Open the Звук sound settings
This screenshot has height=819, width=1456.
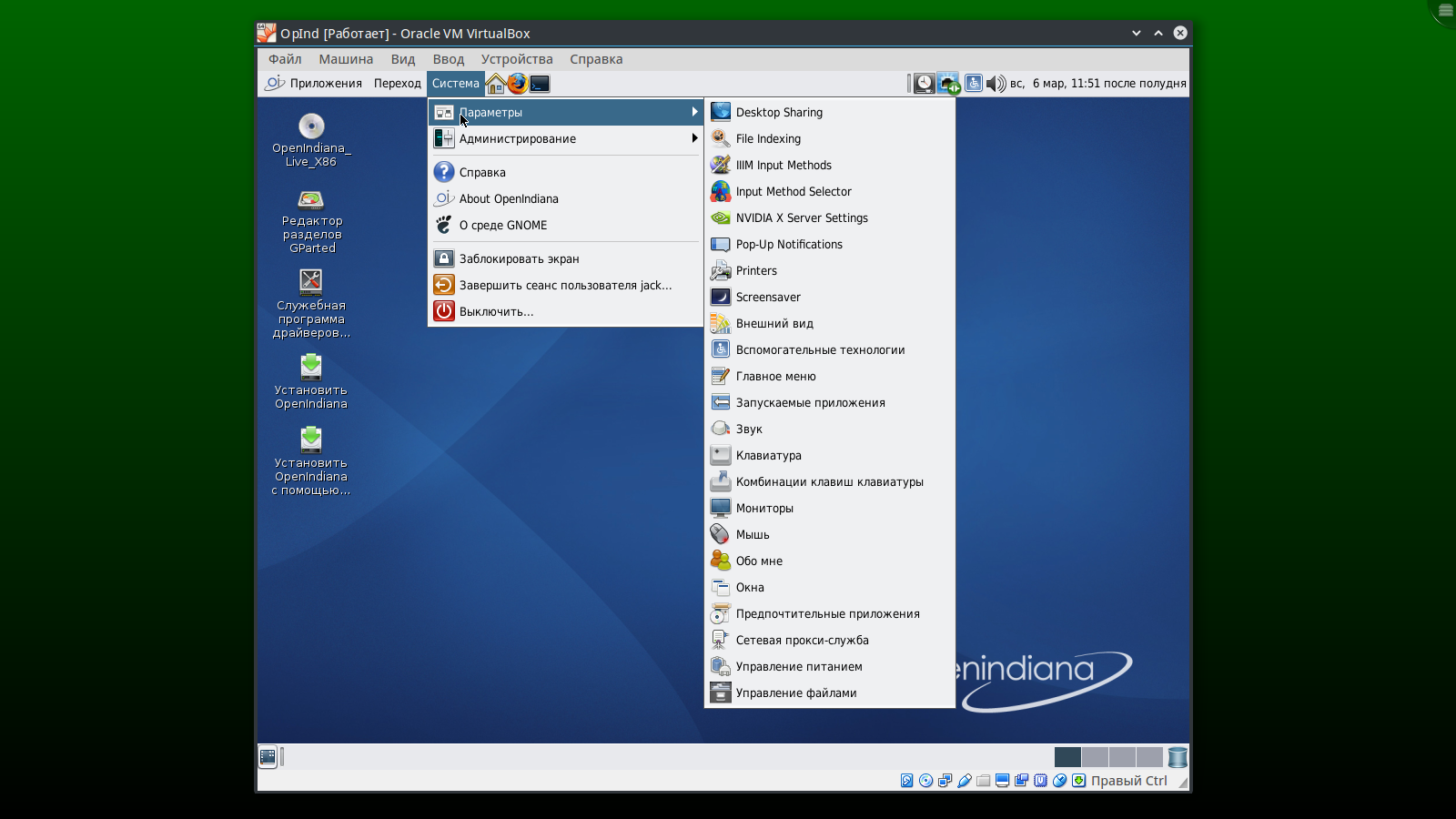[x=830, y=429]
